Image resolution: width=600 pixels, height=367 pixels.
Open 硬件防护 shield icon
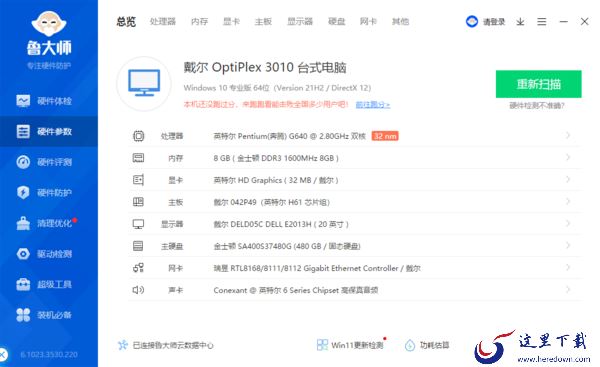coord(23,192)
